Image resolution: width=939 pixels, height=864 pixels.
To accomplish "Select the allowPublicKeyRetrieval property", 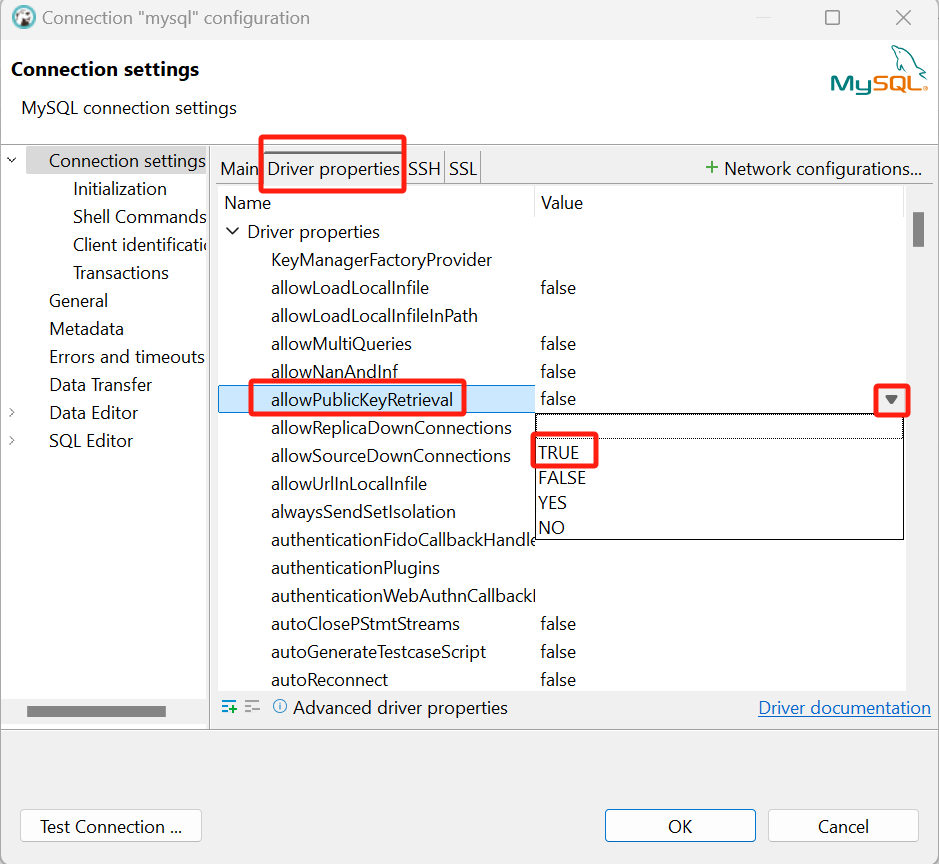I will pyautogui.click(x=362, y=399).
